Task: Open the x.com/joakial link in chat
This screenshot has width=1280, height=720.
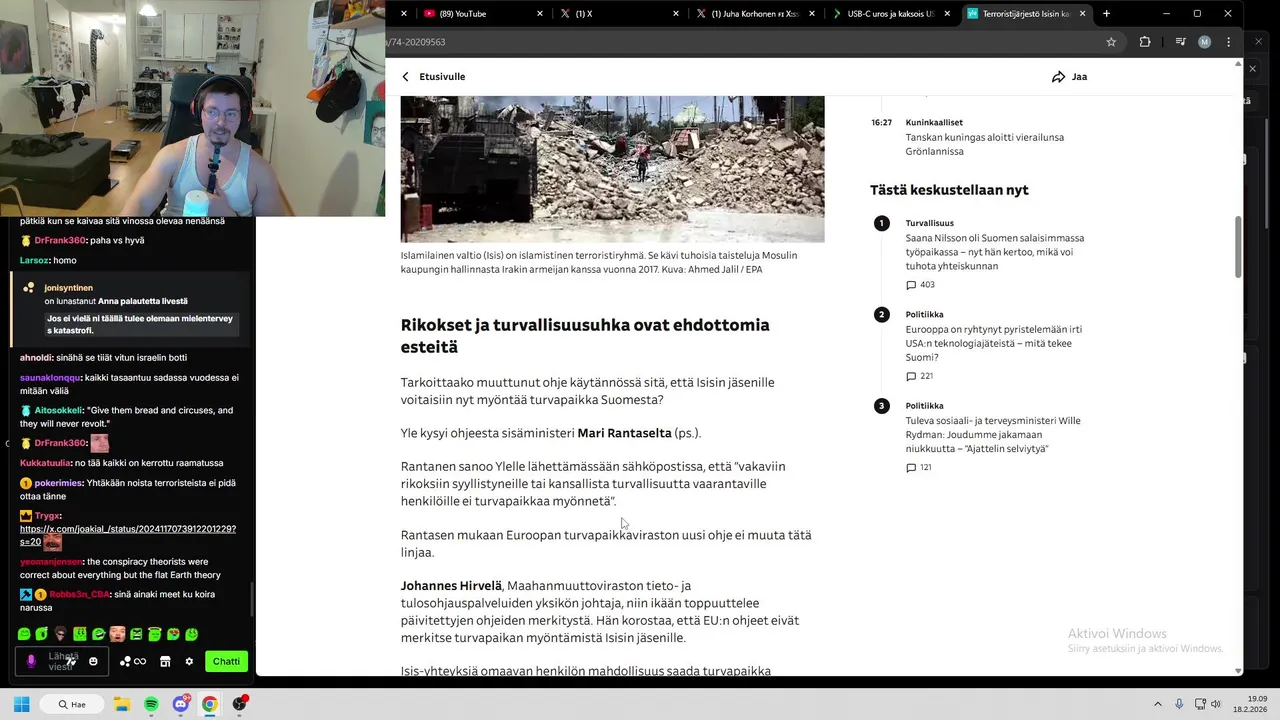Action: pyautogui.click(x=128, y=535)
